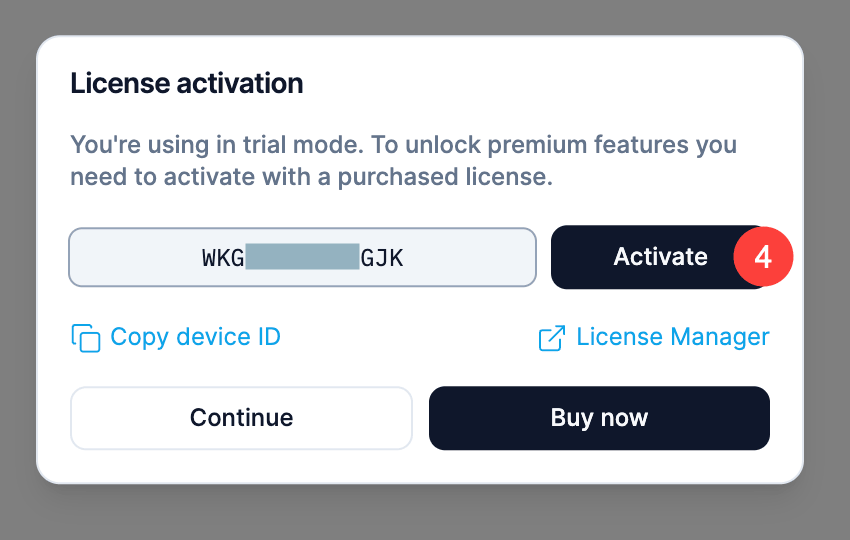Screen dimensions: 850x540
Task: Click the word Activate in the dark button
Action: tap(660, 257)
